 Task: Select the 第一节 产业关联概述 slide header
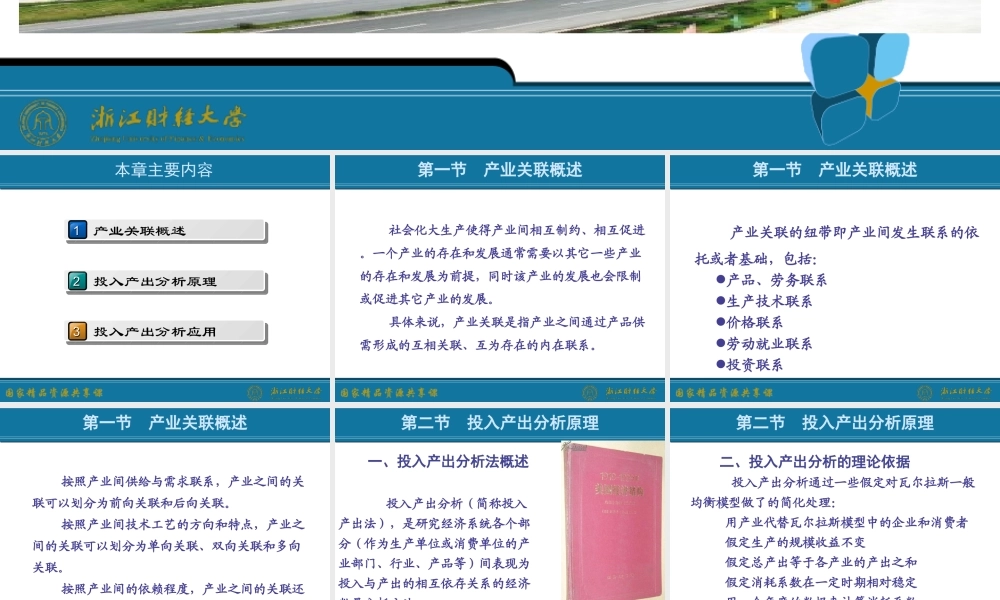(x=499, y=170)
